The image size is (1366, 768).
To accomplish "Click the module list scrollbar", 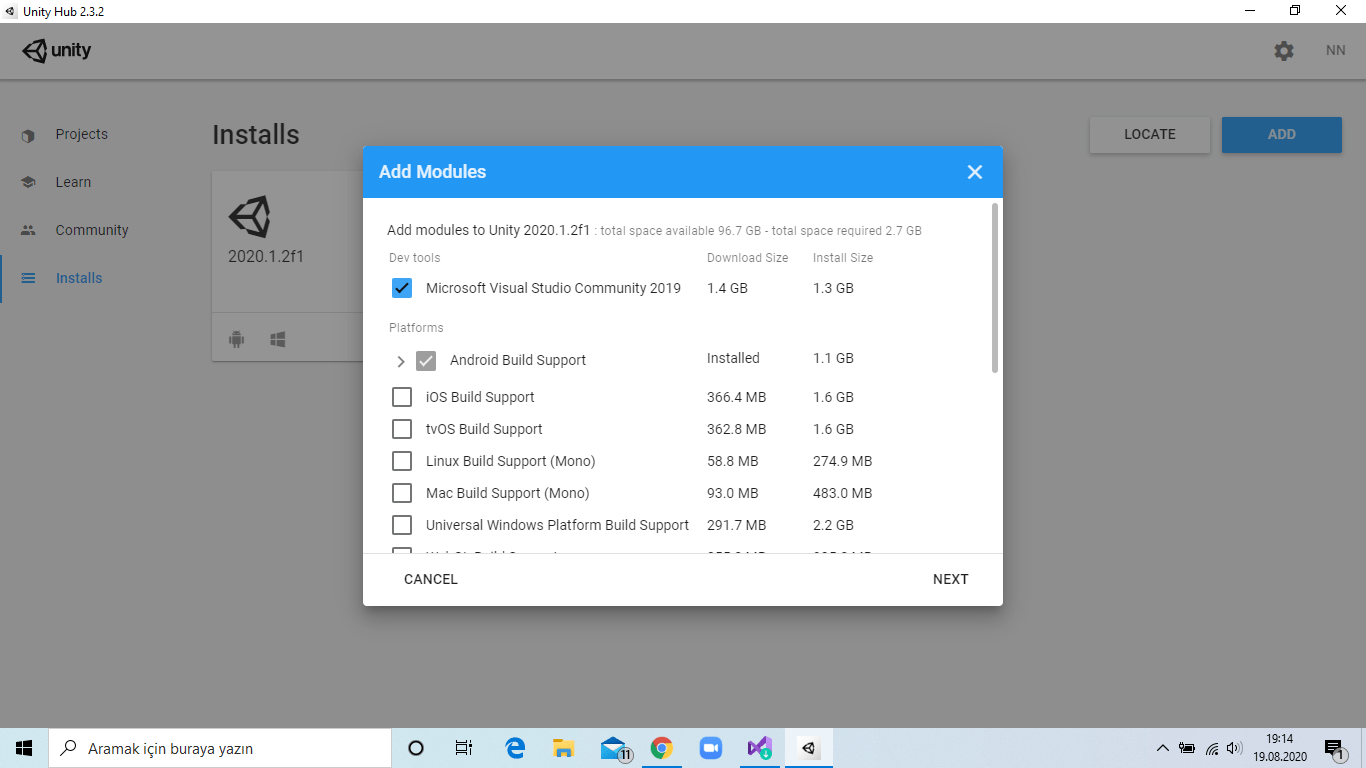I will pos(995,288).
